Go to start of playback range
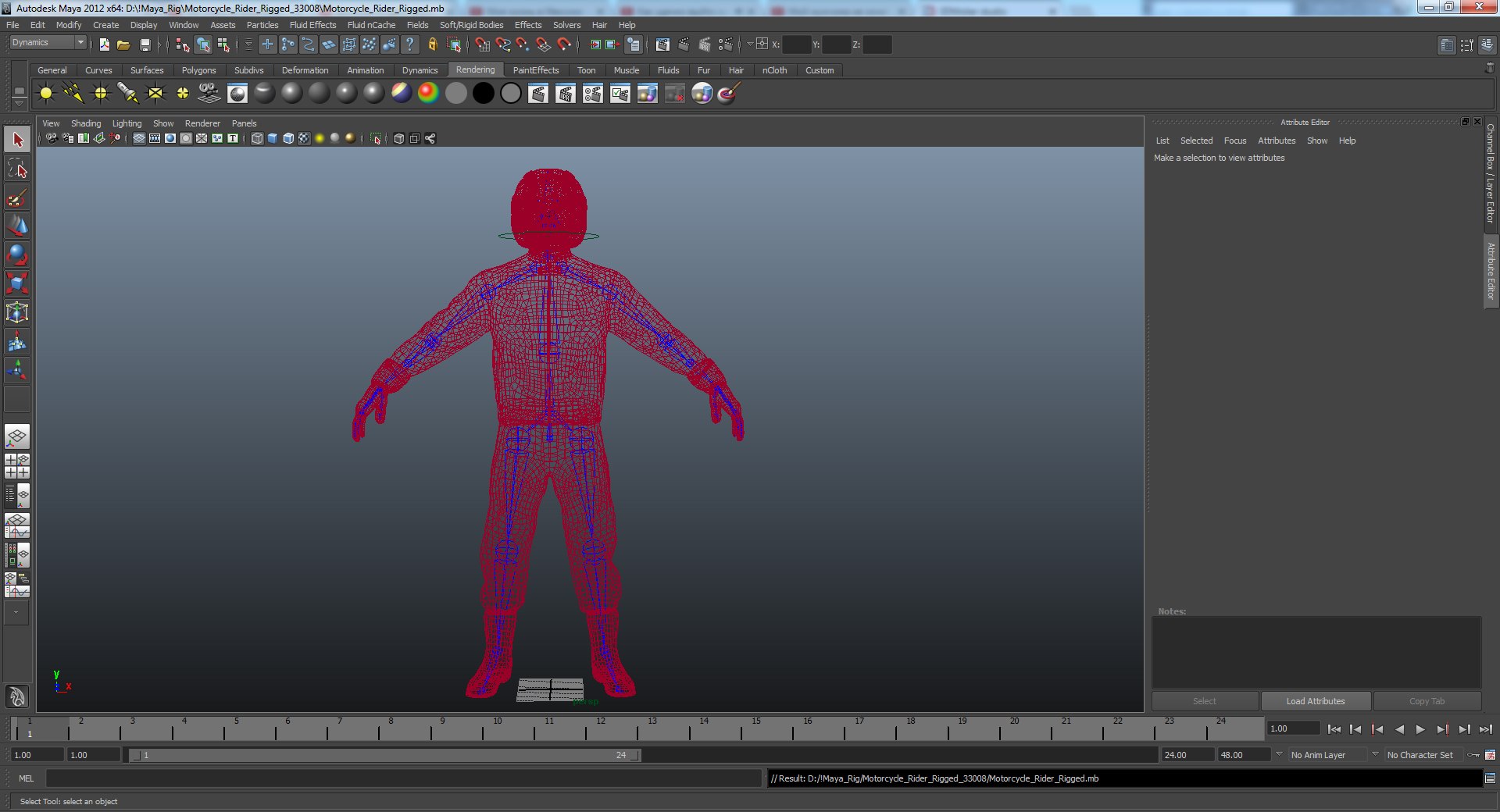Screen dimensions: 1500x812 tap(1334, 729)
